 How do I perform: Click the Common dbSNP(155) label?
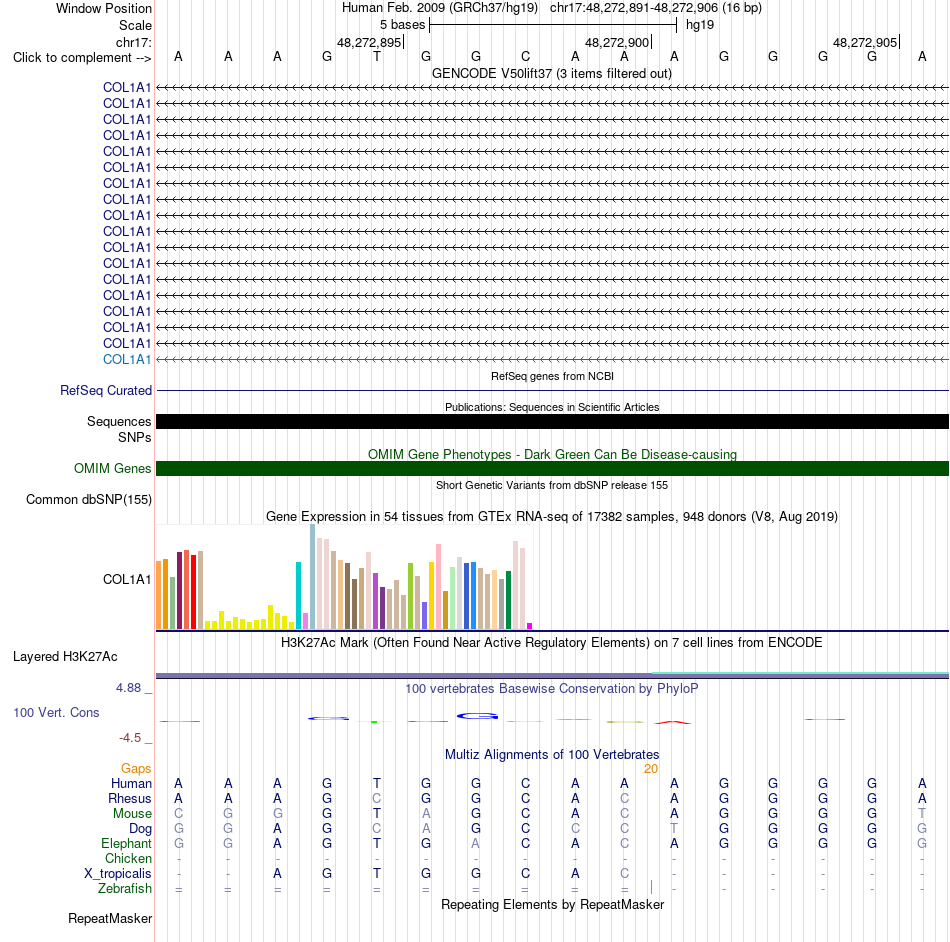click(x=88, y=500)
